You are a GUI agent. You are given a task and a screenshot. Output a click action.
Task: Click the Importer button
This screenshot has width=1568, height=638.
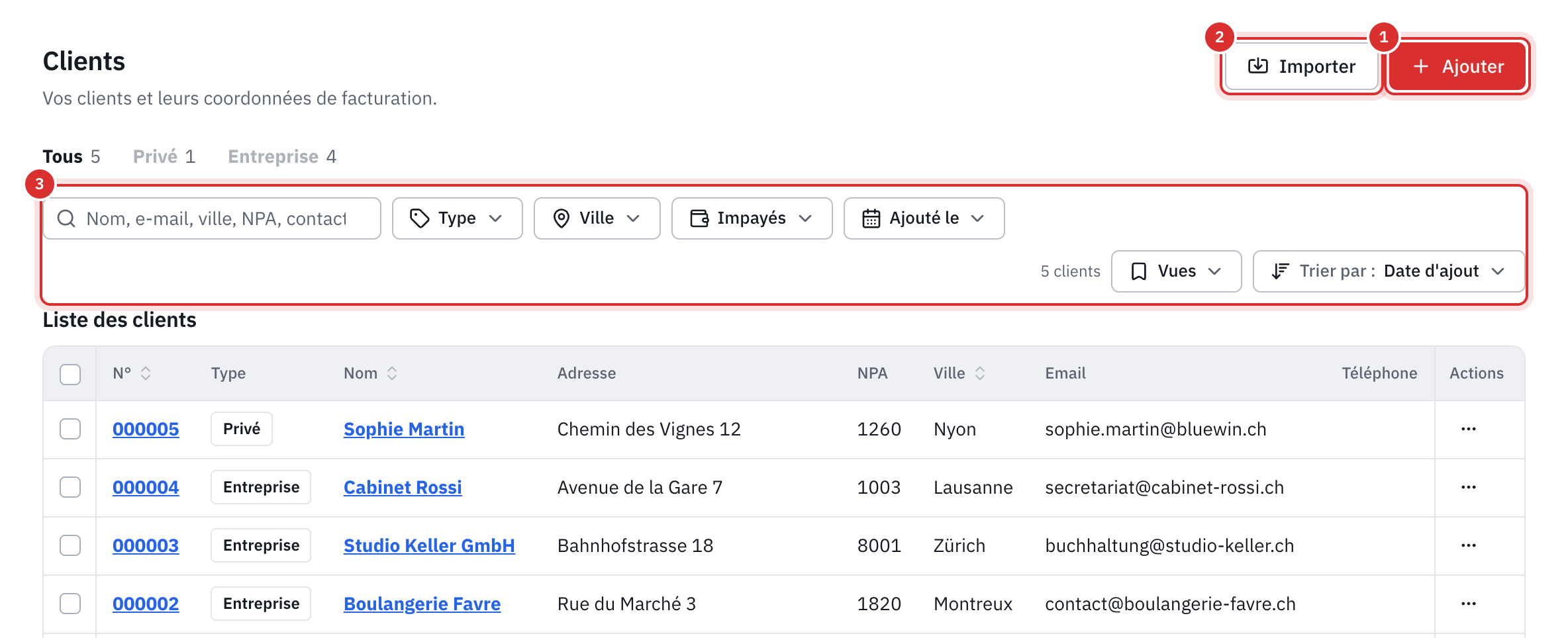pos(1302,66)
